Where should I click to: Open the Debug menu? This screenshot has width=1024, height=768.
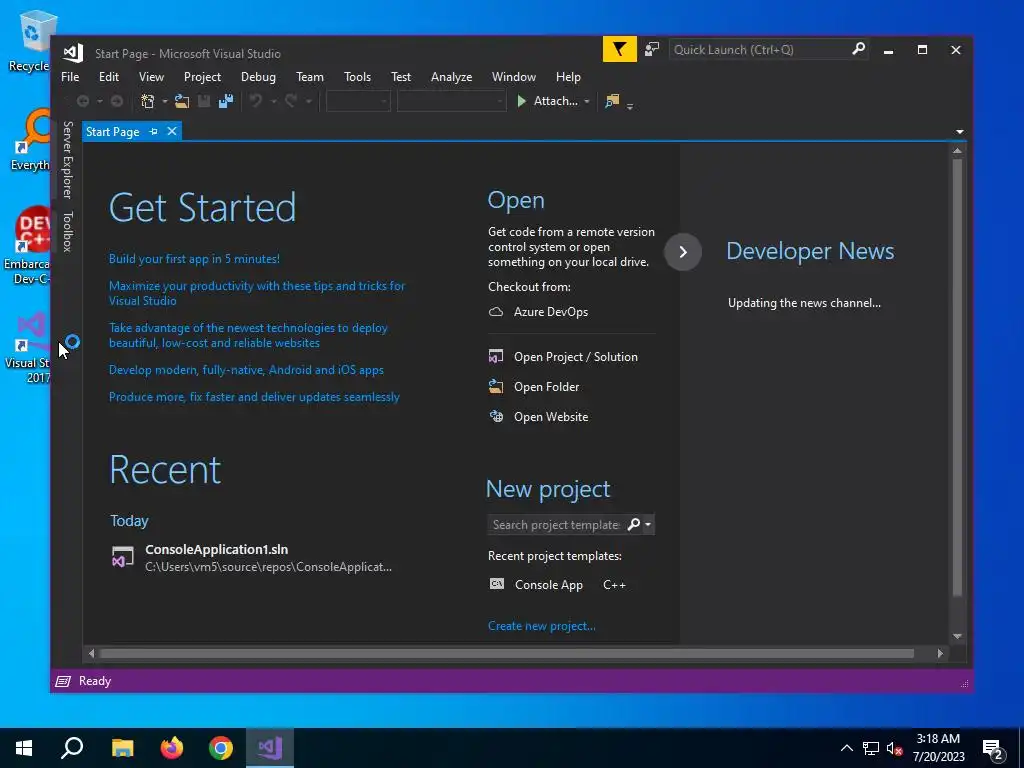[258, 77]
